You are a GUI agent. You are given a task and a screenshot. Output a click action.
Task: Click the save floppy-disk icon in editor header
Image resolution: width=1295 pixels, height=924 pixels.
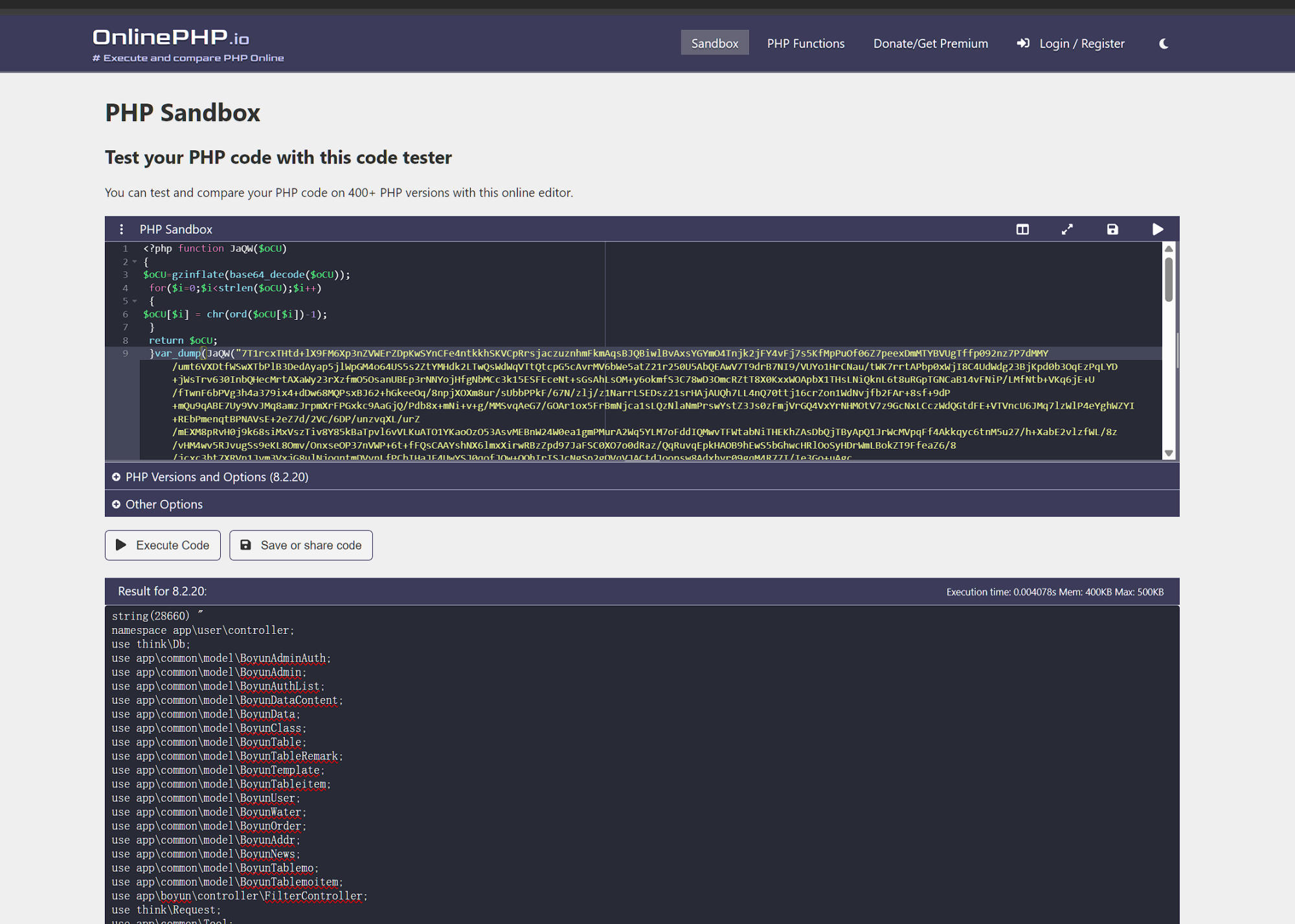click(1112, 229)
